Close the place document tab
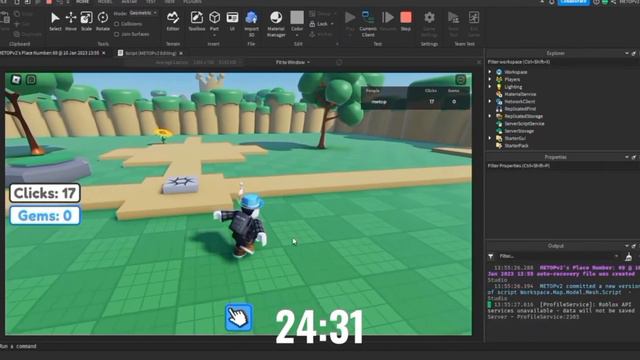Viewport: 640px width, 360px height. [104, 53]
